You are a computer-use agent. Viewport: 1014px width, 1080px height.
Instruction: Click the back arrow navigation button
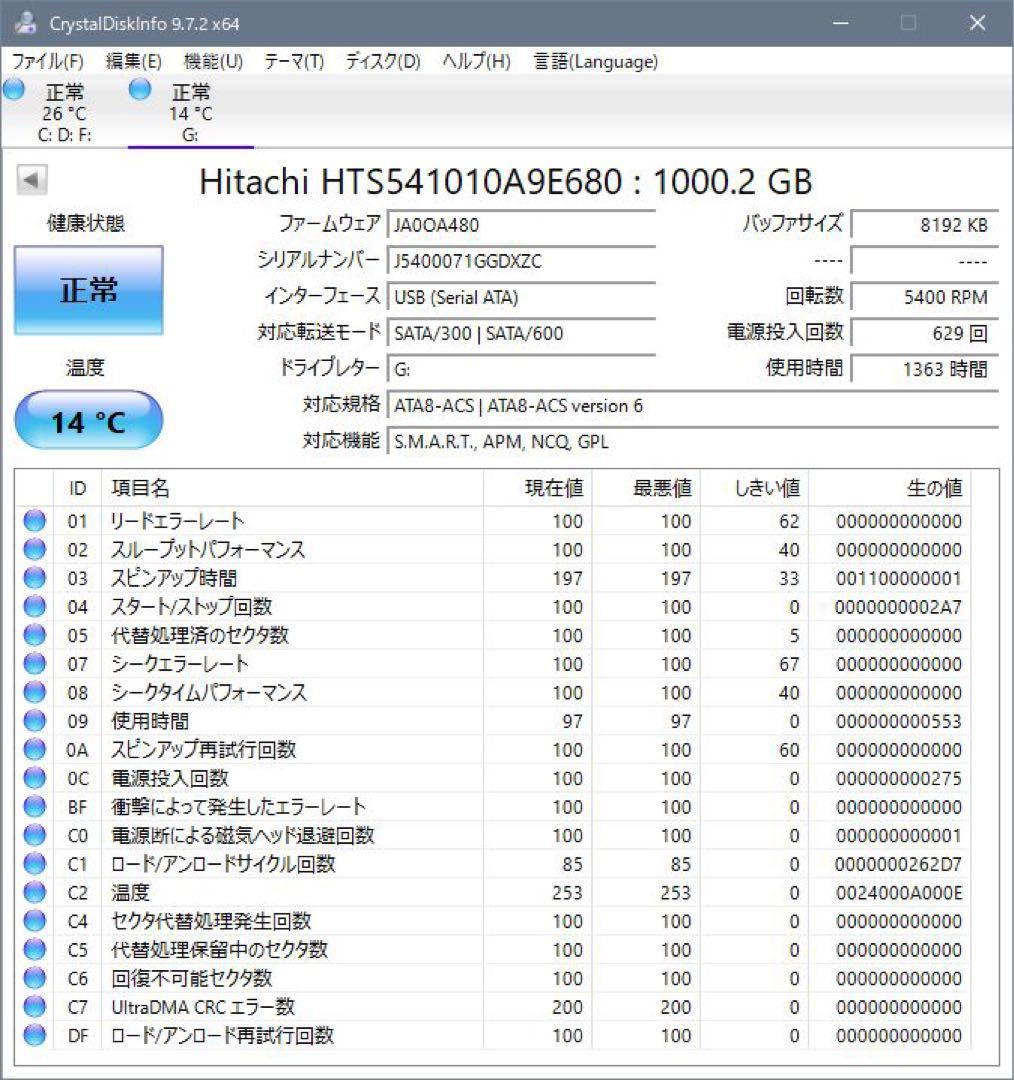[x=31, y=180]
